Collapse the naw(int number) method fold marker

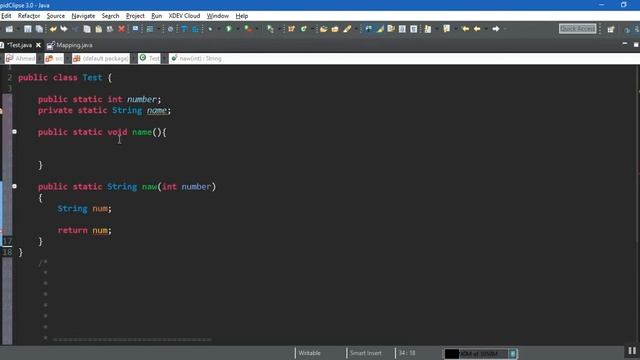point(14,186)
